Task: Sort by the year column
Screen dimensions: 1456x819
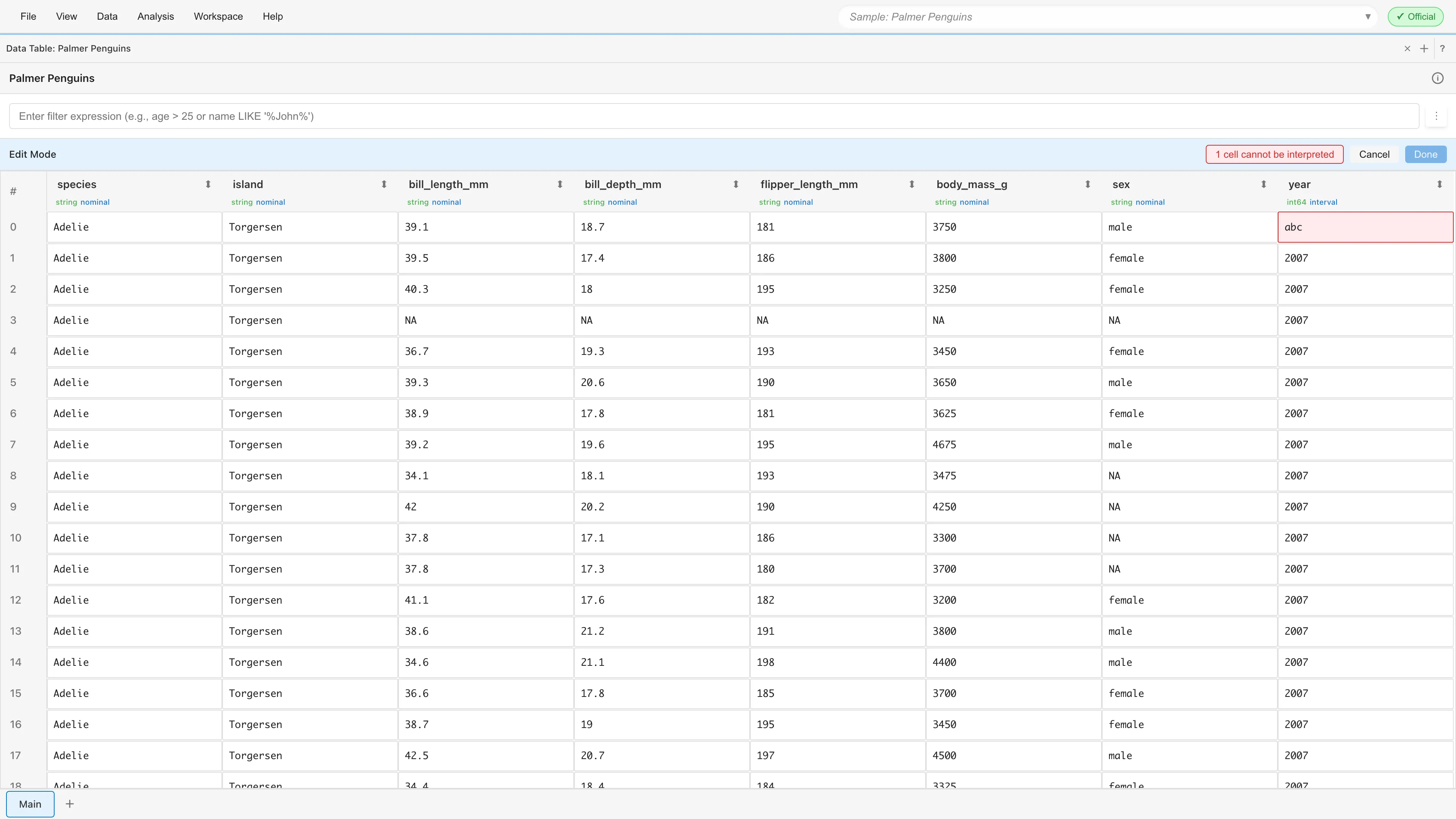Action: tap(1439, 184)
